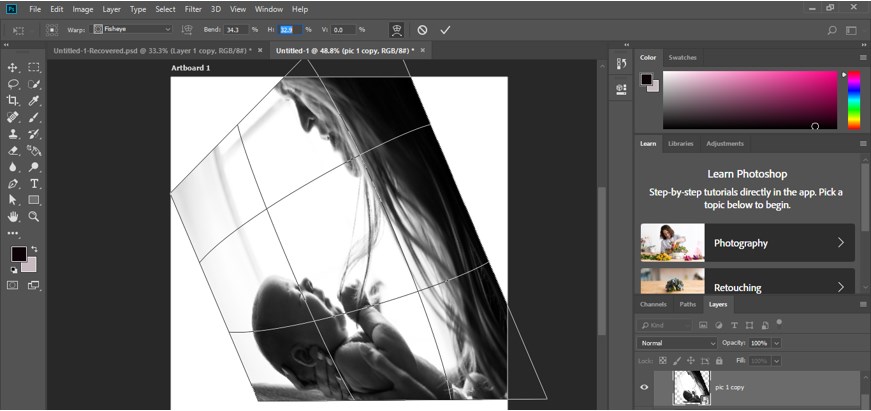Select the Zoom tool

[x=34, y=217]
